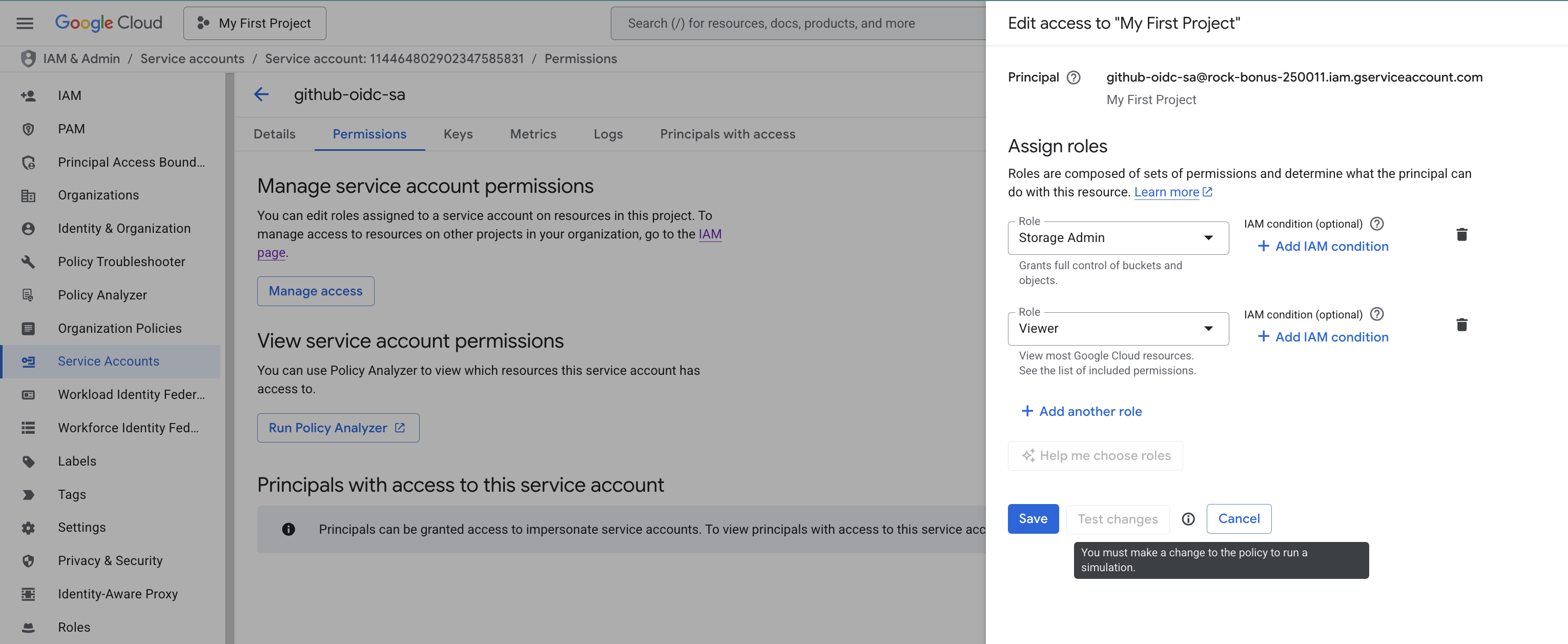
Task: Click the Google Cloud logo
Action: (x=108, y=23)
